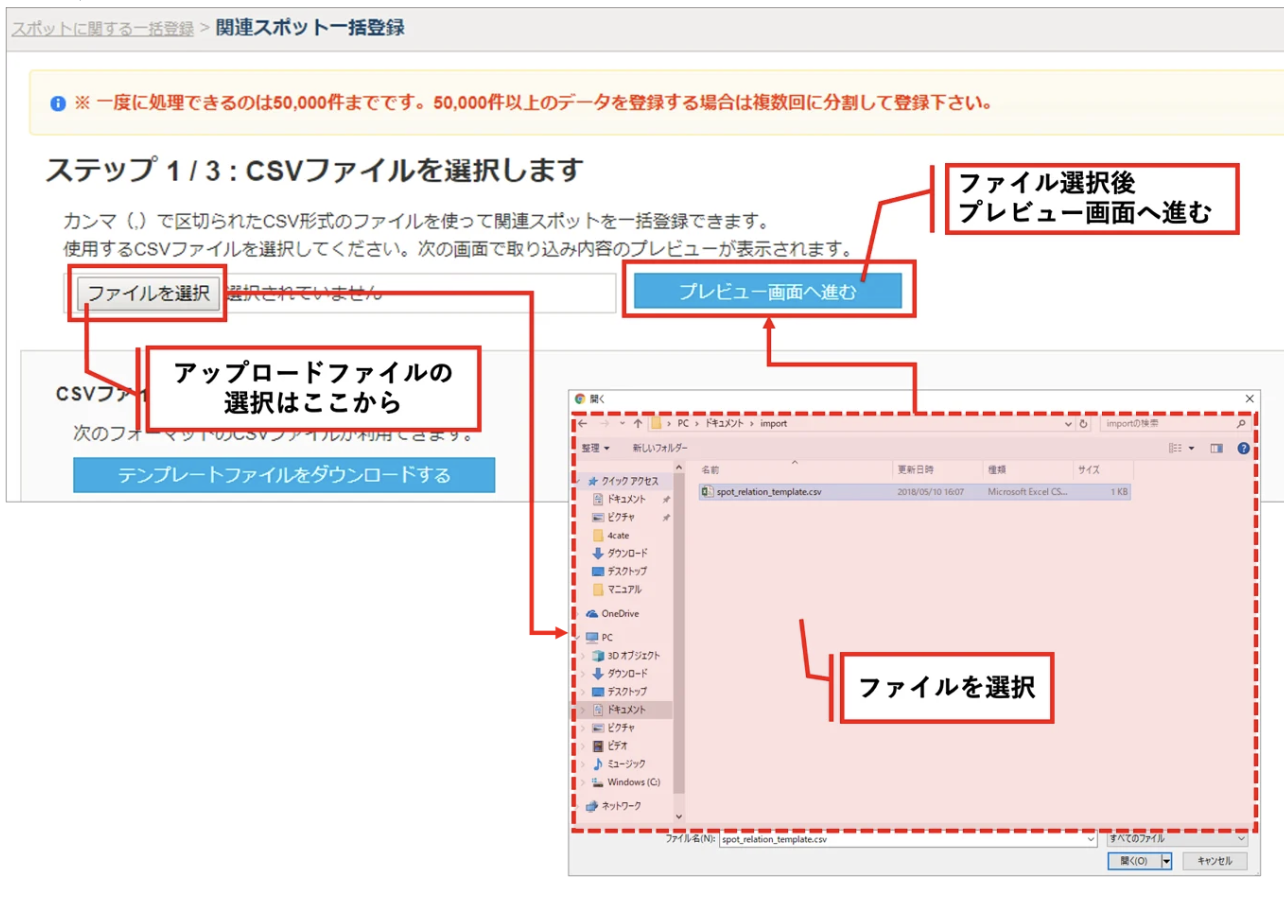
Task: Open help with the blue question mark
Action: (1244, 448)
